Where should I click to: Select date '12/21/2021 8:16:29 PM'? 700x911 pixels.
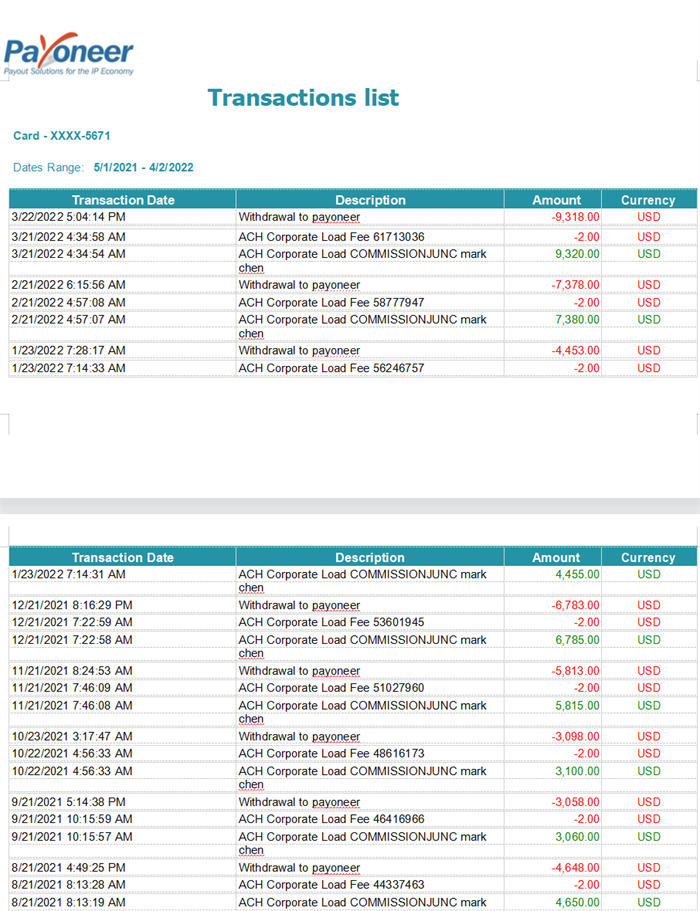click(x=72, y=605)
